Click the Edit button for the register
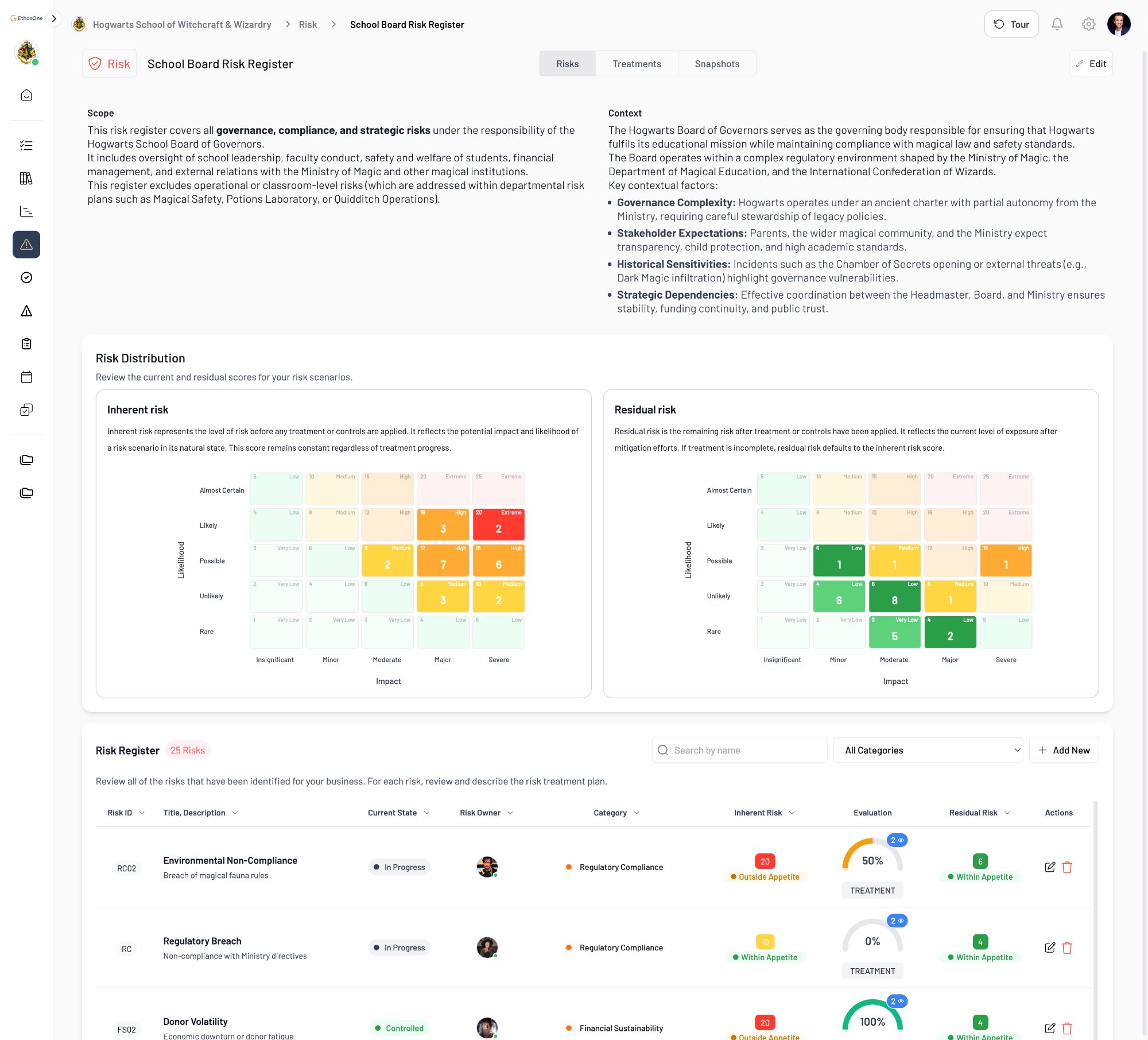The image size is (1148, 1040). click(1091, 64)
